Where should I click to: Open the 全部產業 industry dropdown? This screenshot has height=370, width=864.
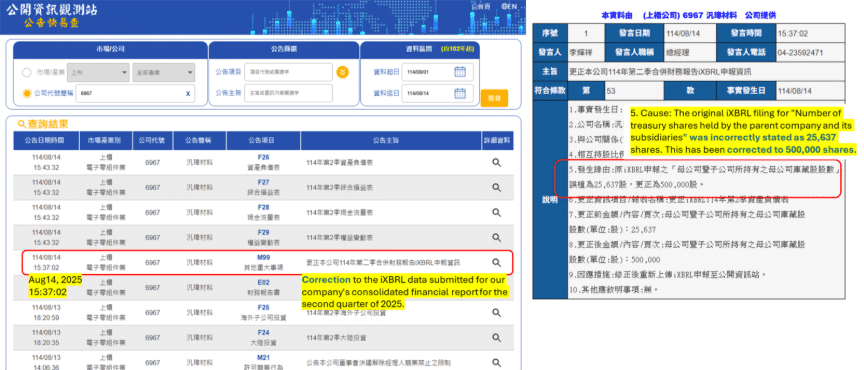click(164, 72)
